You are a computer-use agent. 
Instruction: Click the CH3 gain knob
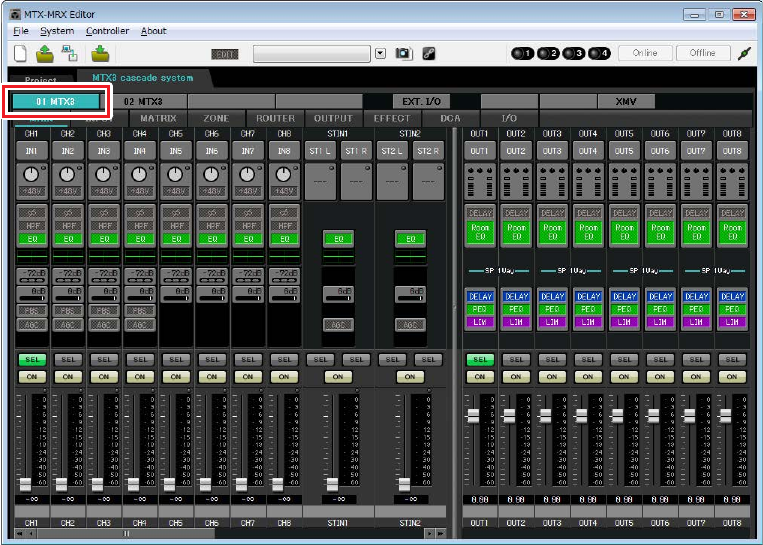tap(103, 174)
